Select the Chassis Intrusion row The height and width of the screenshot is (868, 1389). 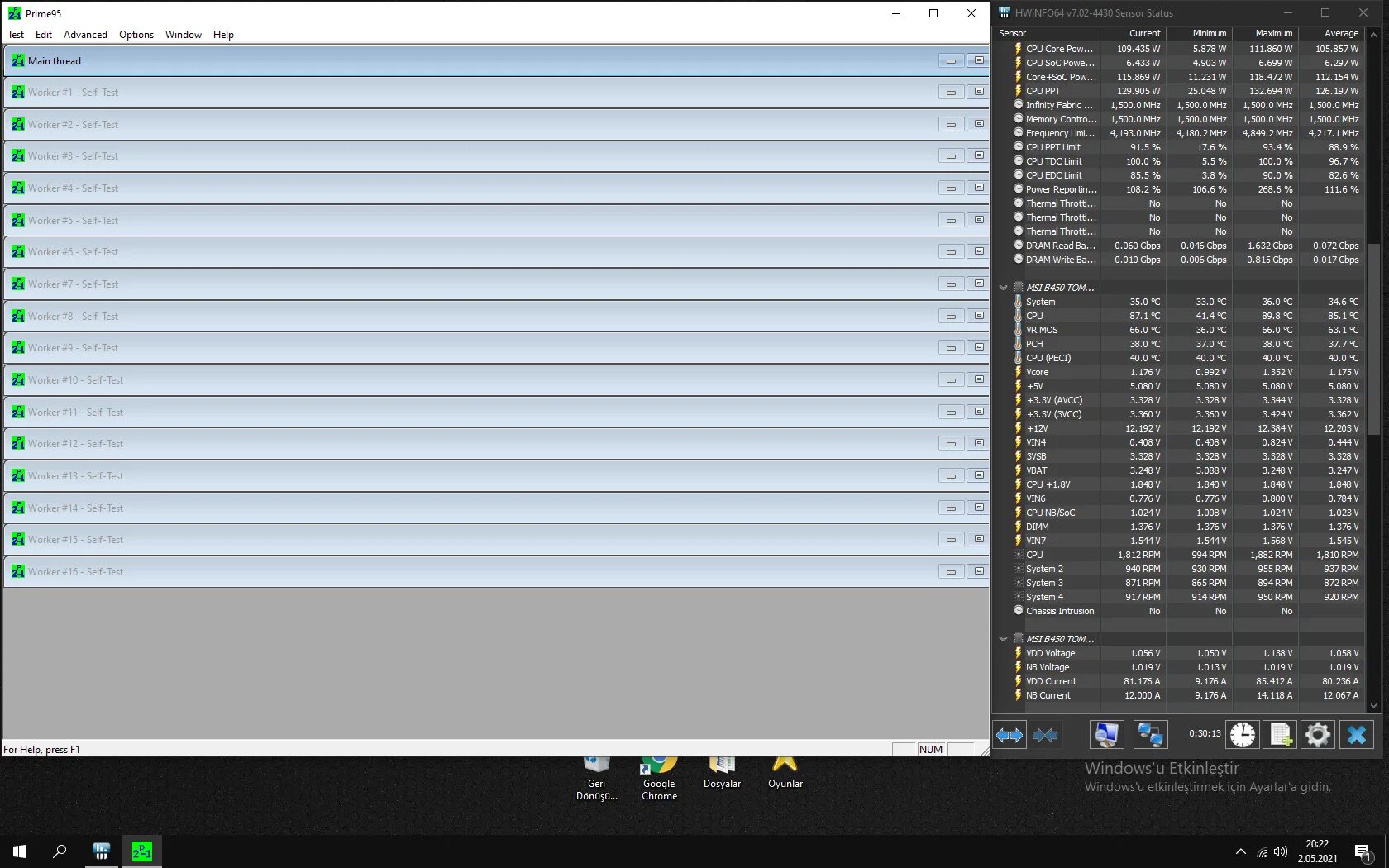click(1180, 611)
